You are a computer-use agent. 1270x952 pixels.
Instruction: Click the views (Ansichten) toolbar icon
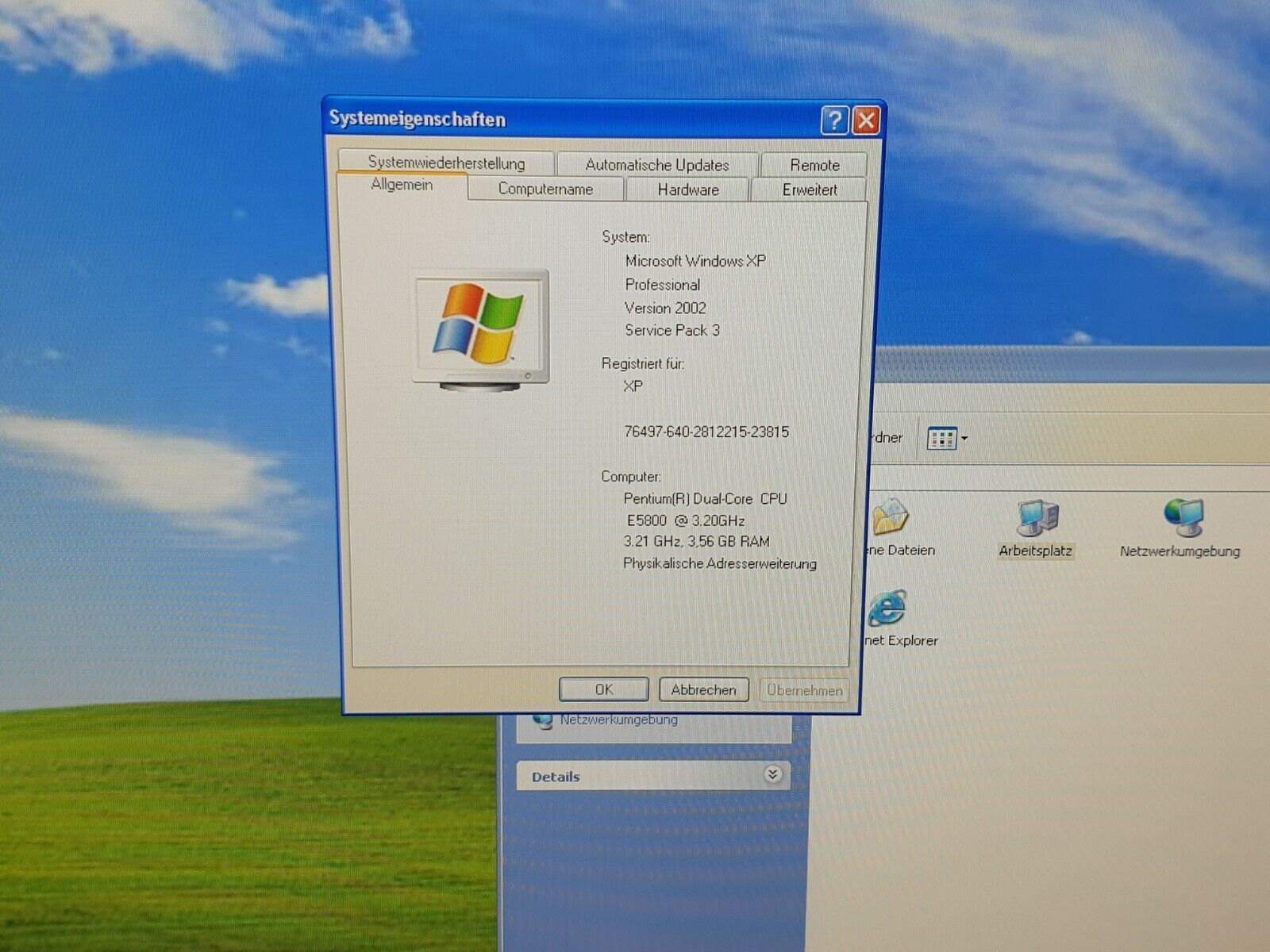(x=942, y=438)
